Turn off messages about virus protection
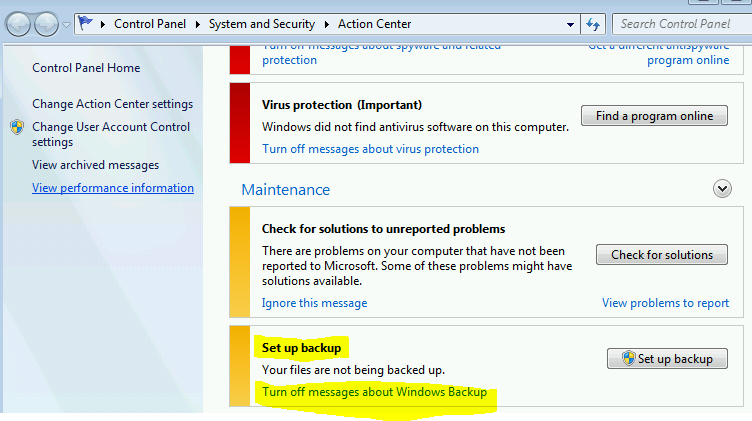The width and height of the screenshot is (752, 421). (370, 149)
